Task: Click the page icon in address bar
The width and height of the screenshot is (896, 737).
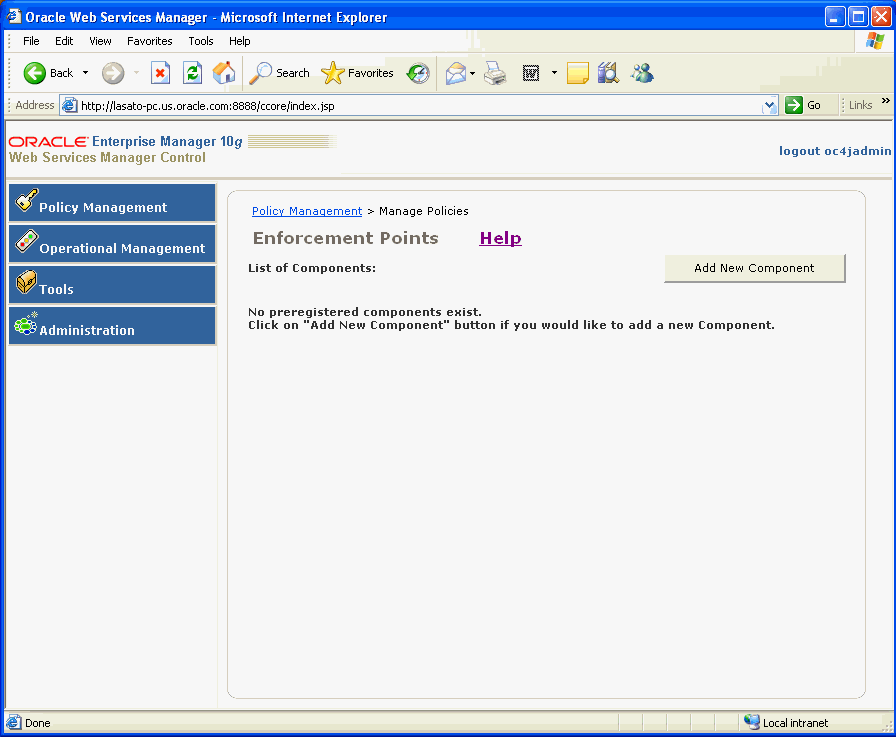Action: [x=70, y=106]
